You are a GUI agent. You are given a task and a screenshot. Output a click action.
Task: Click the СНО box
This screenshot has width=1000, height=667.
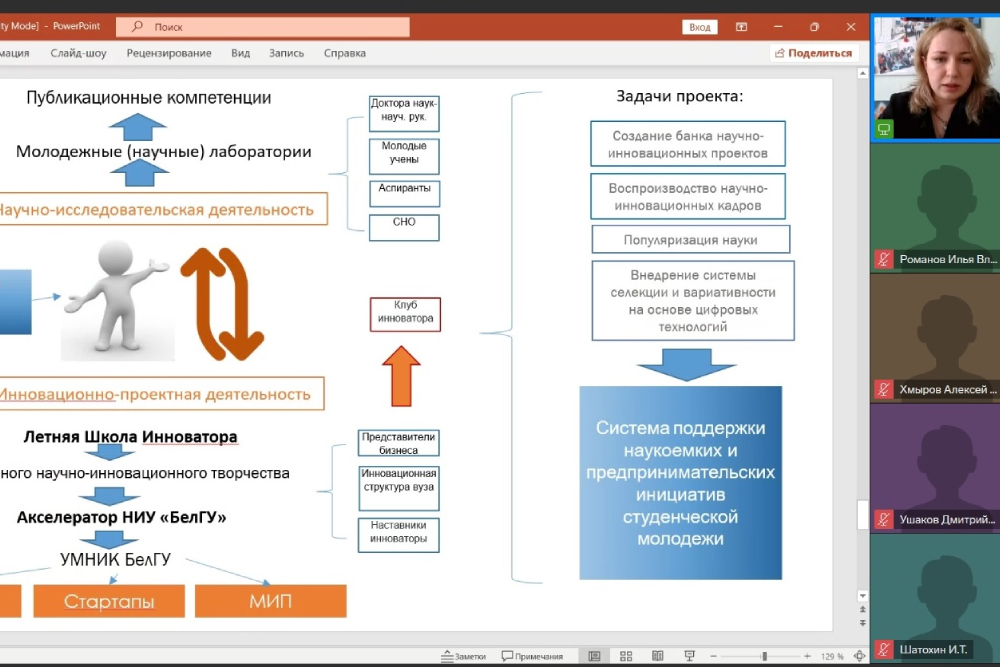(x=404, y=228)
